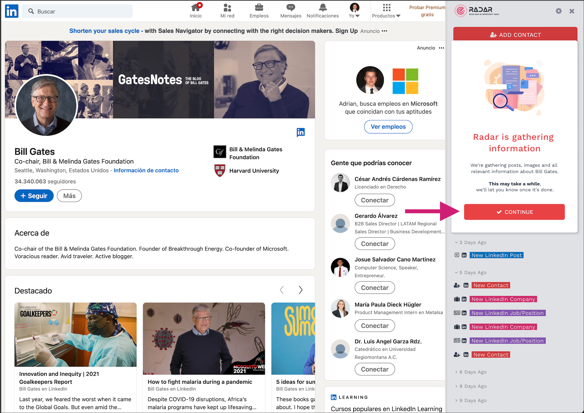Open 5 ideas for summer featured thumbnail
The width and height of the screenshot is (584, 413).
pyautogui.click(x=293, y=339)
